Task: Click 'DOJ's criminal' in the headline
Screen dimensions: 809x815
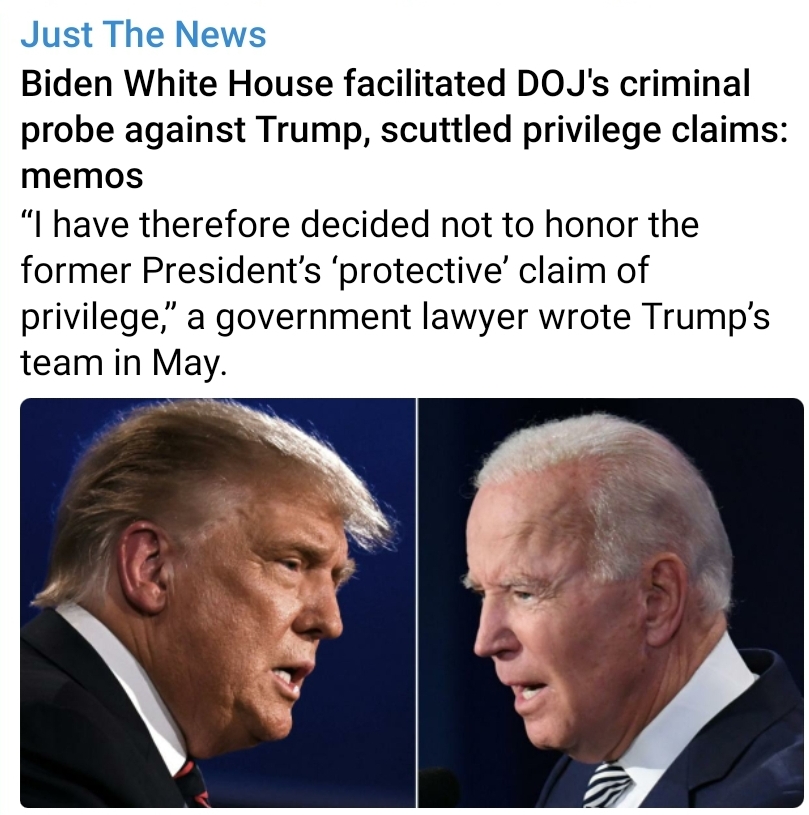Action: (x=633, y=83)
